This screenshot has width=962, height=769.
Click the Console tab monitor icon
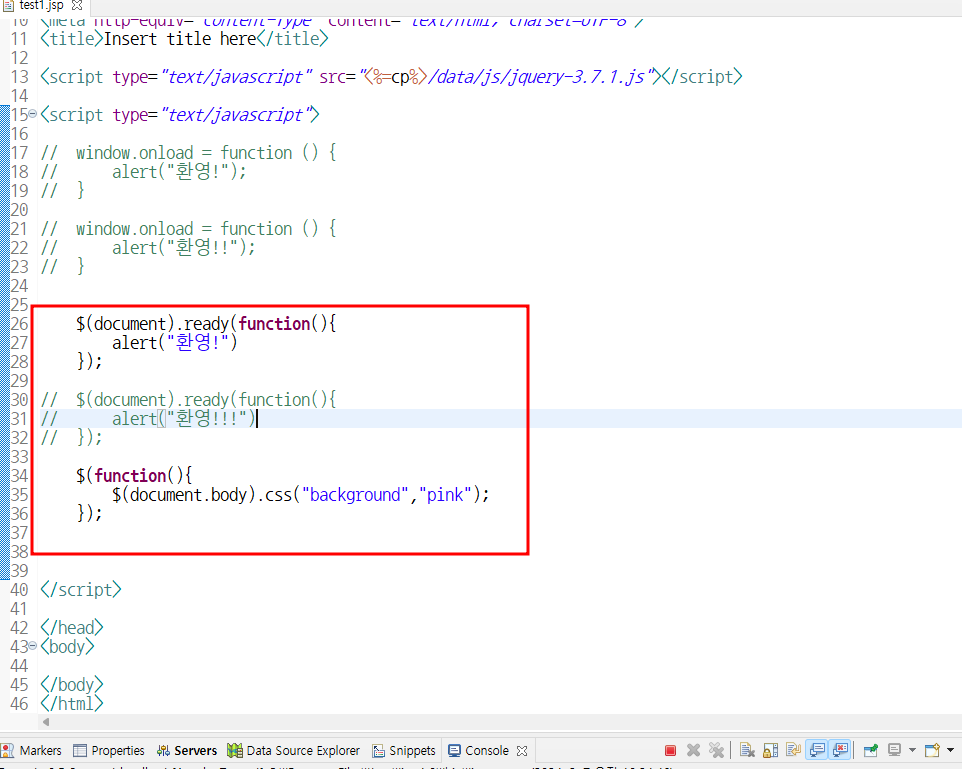point(454,751)
